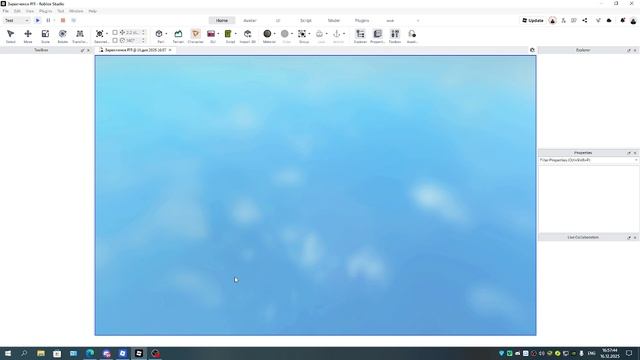
Task: Expand the Lock dropdown arrow
Action: coord(327,34)
